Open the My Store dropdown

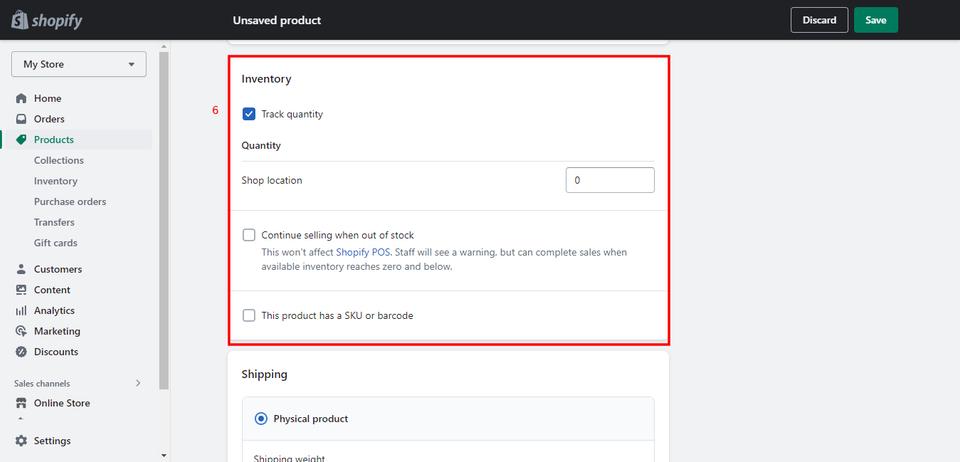[x=78, y=64]
